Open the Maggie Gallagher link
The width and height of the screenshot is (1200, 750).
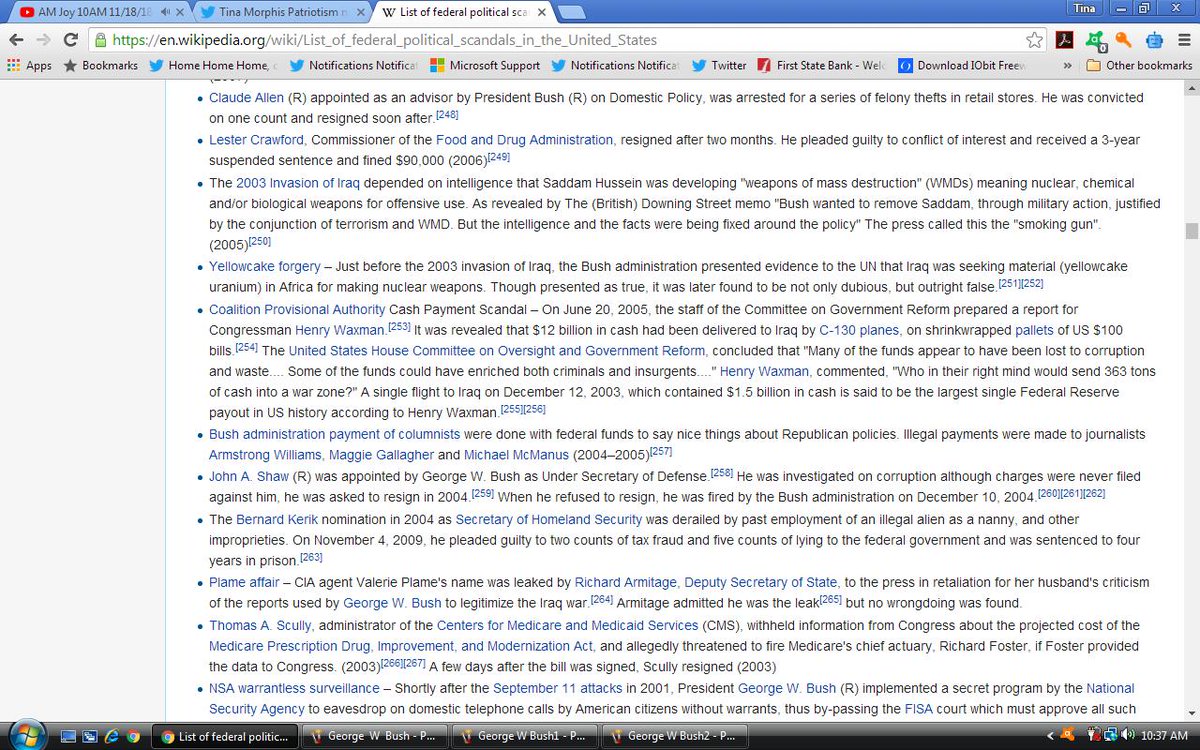[x=384, y=455]
